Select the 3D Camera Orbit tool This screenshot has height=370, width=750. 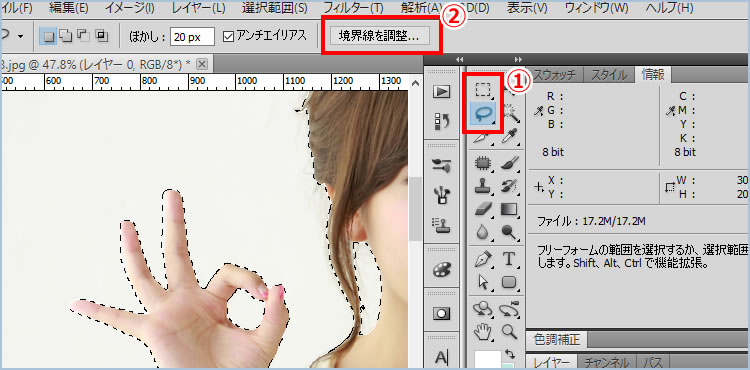pyautogui.click(x=510, y=309)
